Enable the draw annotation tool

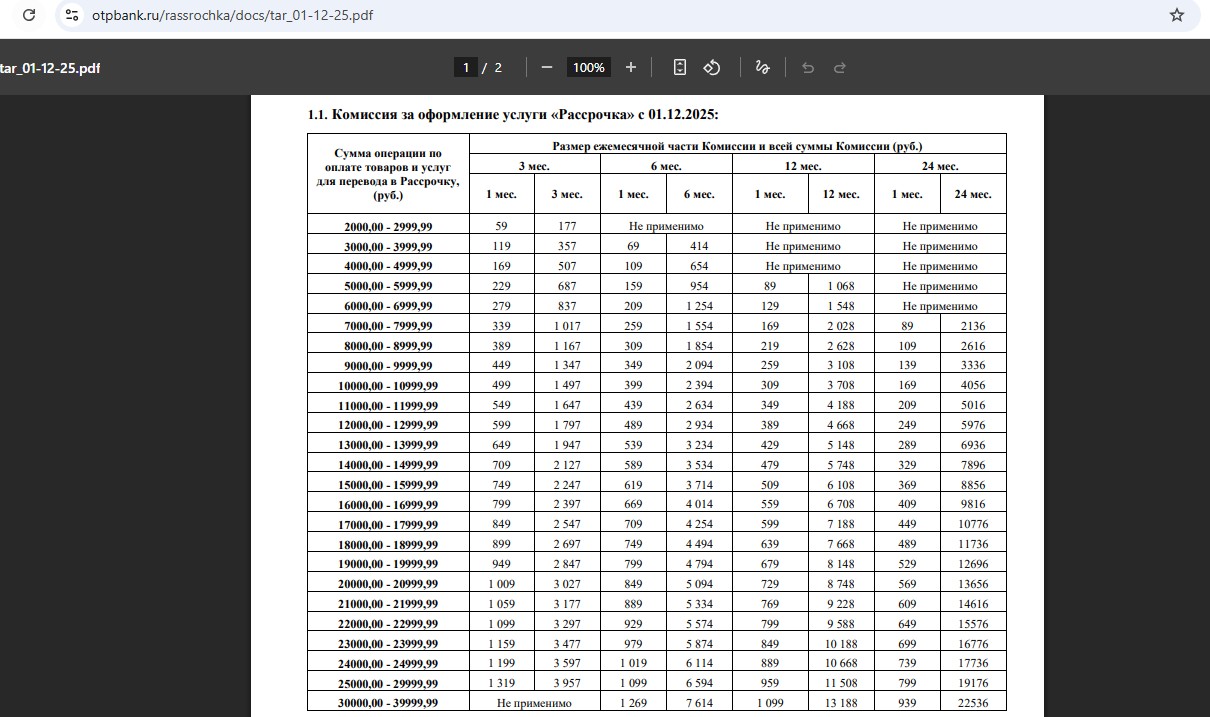[762, 67]
